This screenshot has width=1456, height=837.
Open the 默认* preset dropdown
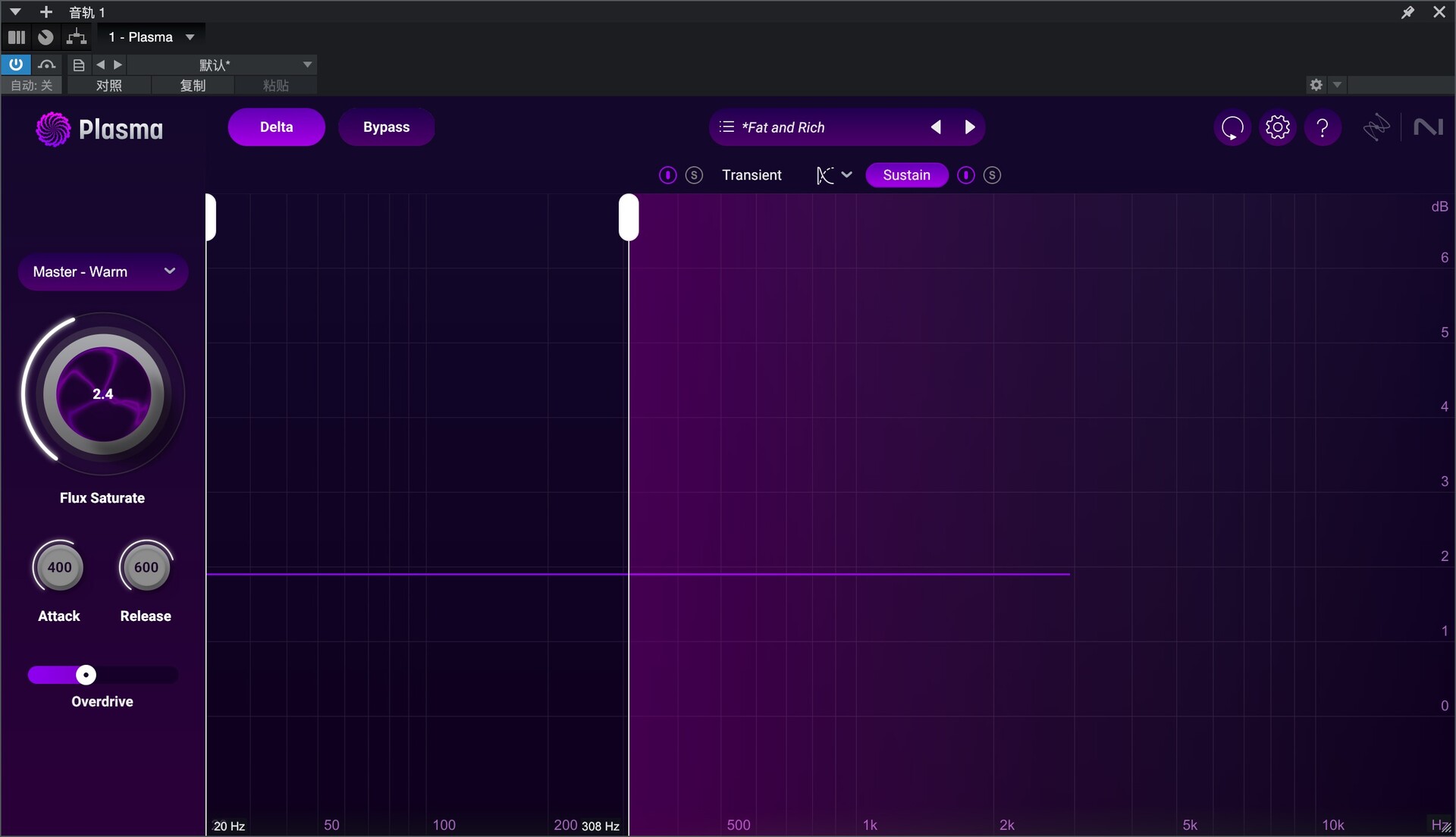coord(221,65)
